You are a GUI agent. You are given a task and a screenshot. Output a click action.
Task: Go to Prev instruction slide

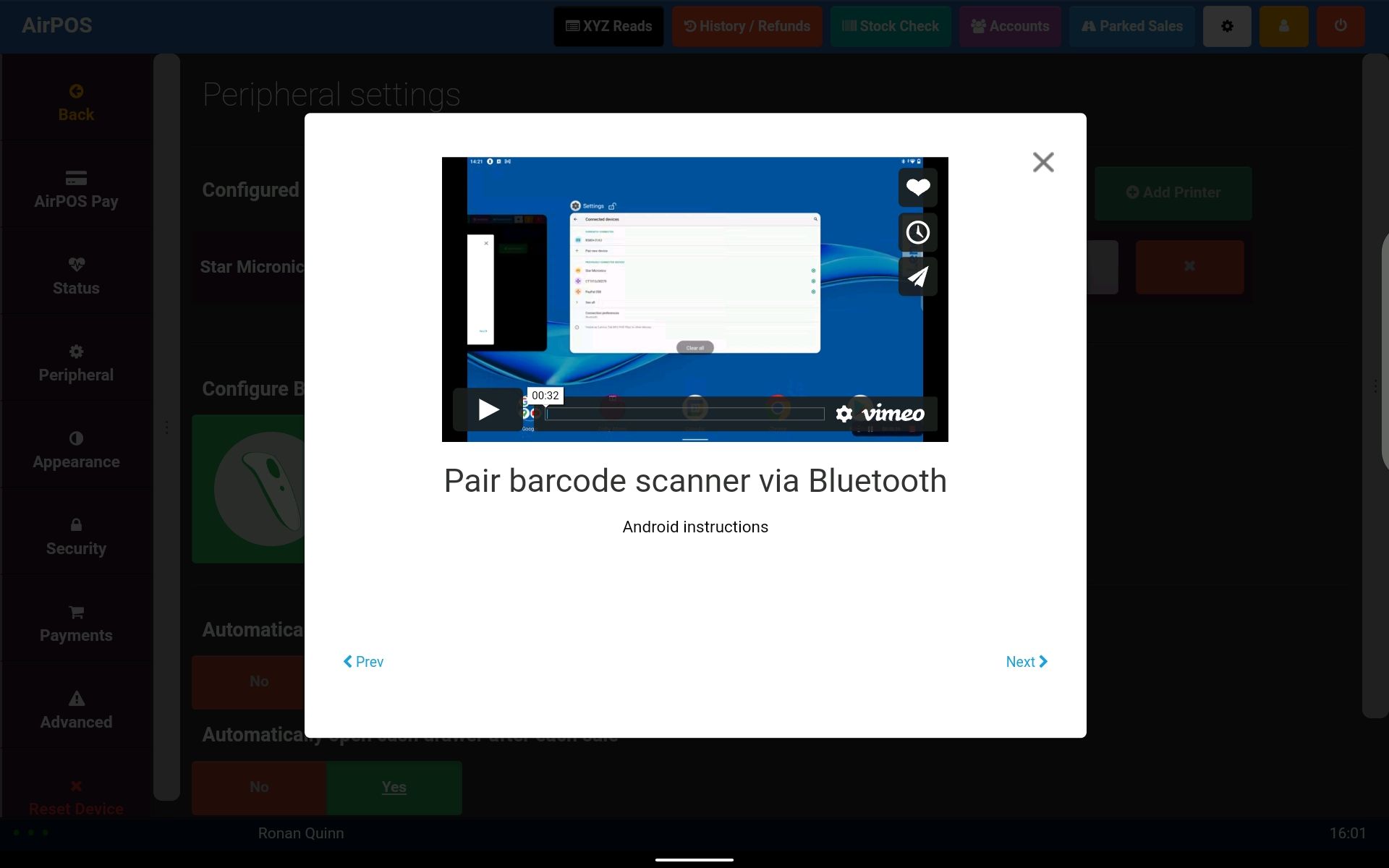[x=363, y=662]
